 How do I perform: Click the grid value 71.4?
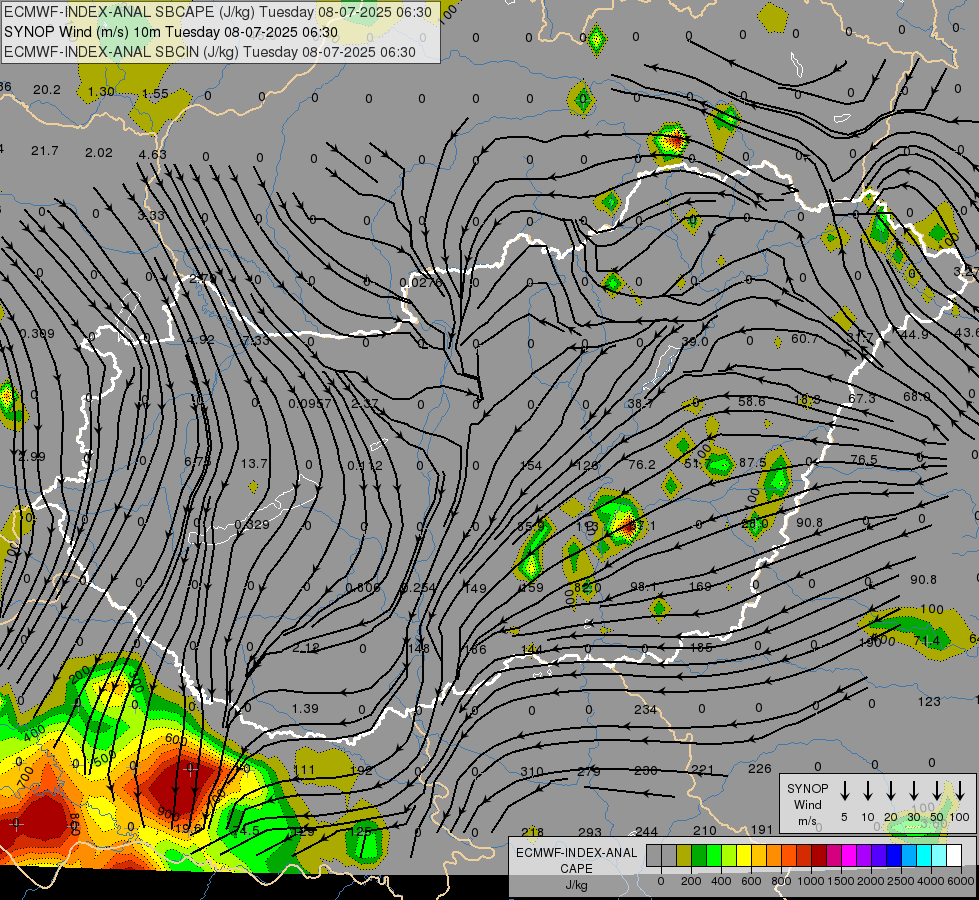pyautogui.click(x=927, y=641)
